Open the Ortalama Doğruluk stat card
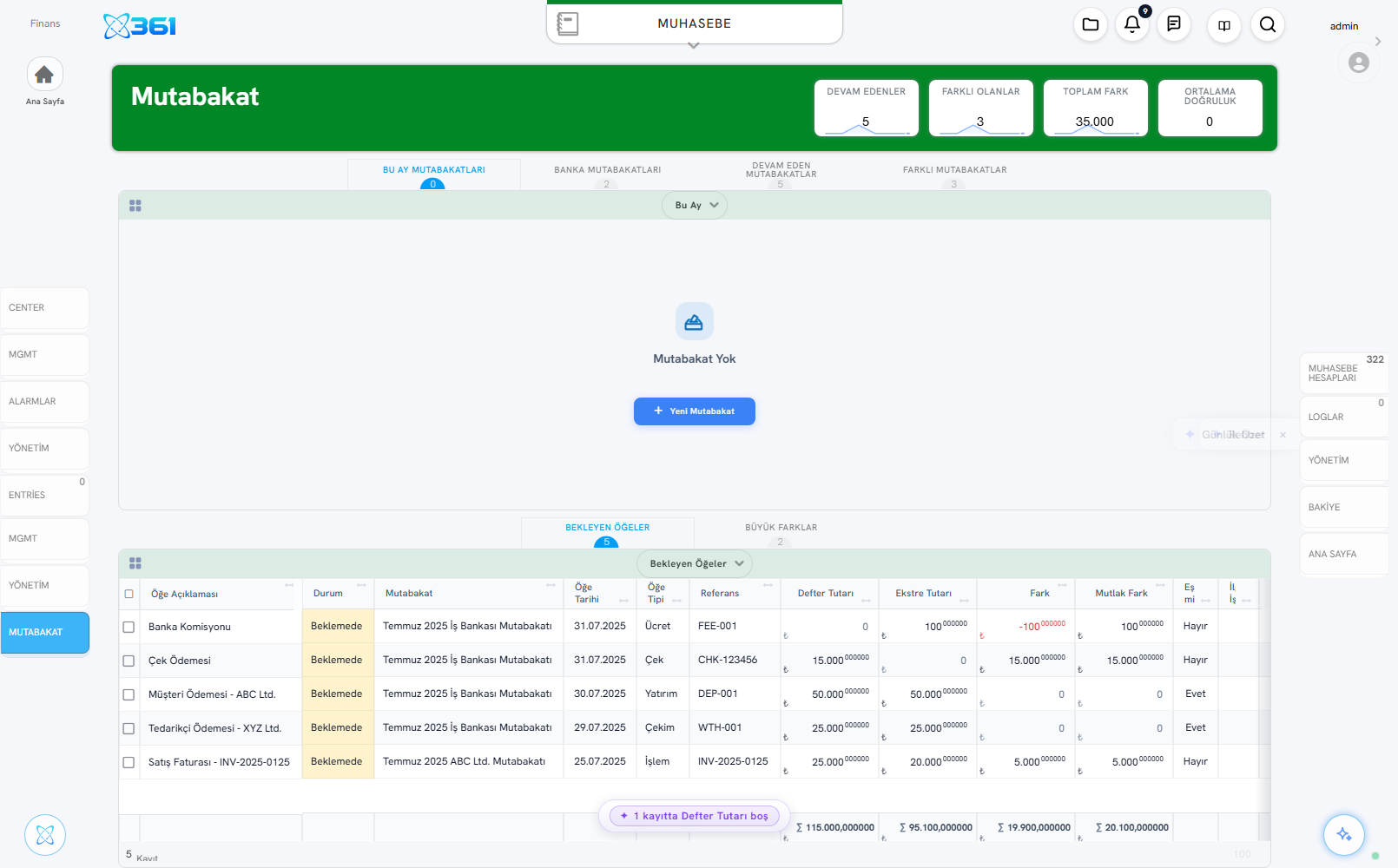The height and width of the screenshot is (868, 1398). pyautogui.click(x=1210, y=108)
